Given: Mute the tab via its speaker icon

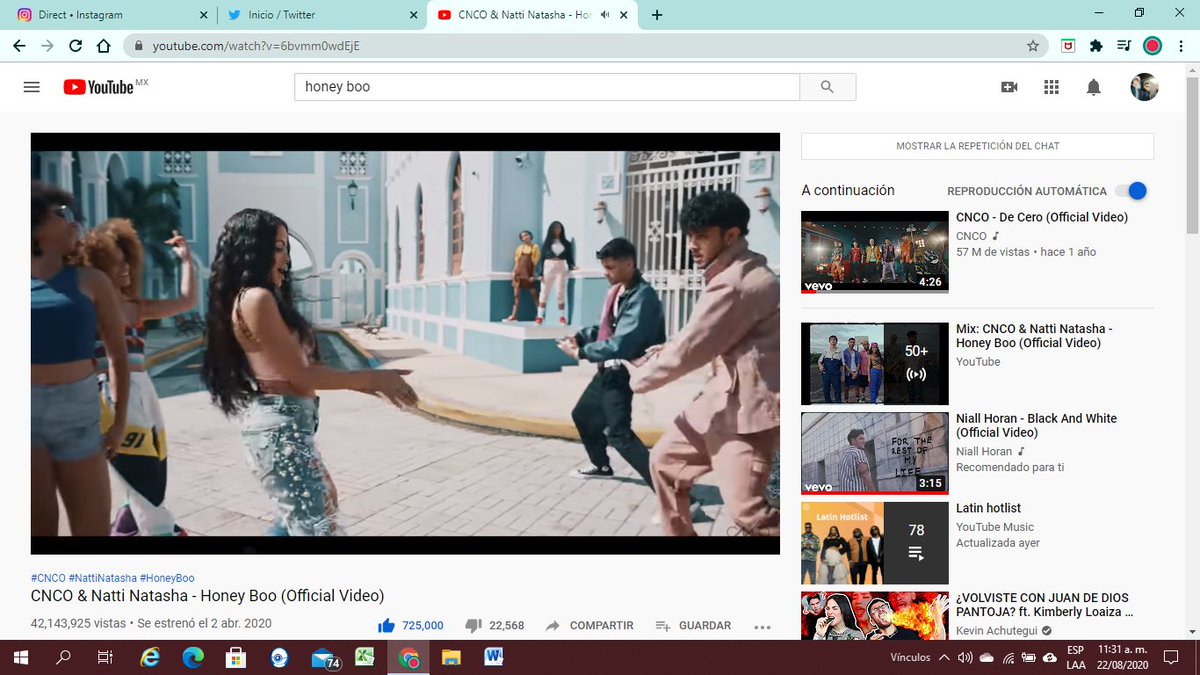Looking at the screenshot, I should coord(604,15).
